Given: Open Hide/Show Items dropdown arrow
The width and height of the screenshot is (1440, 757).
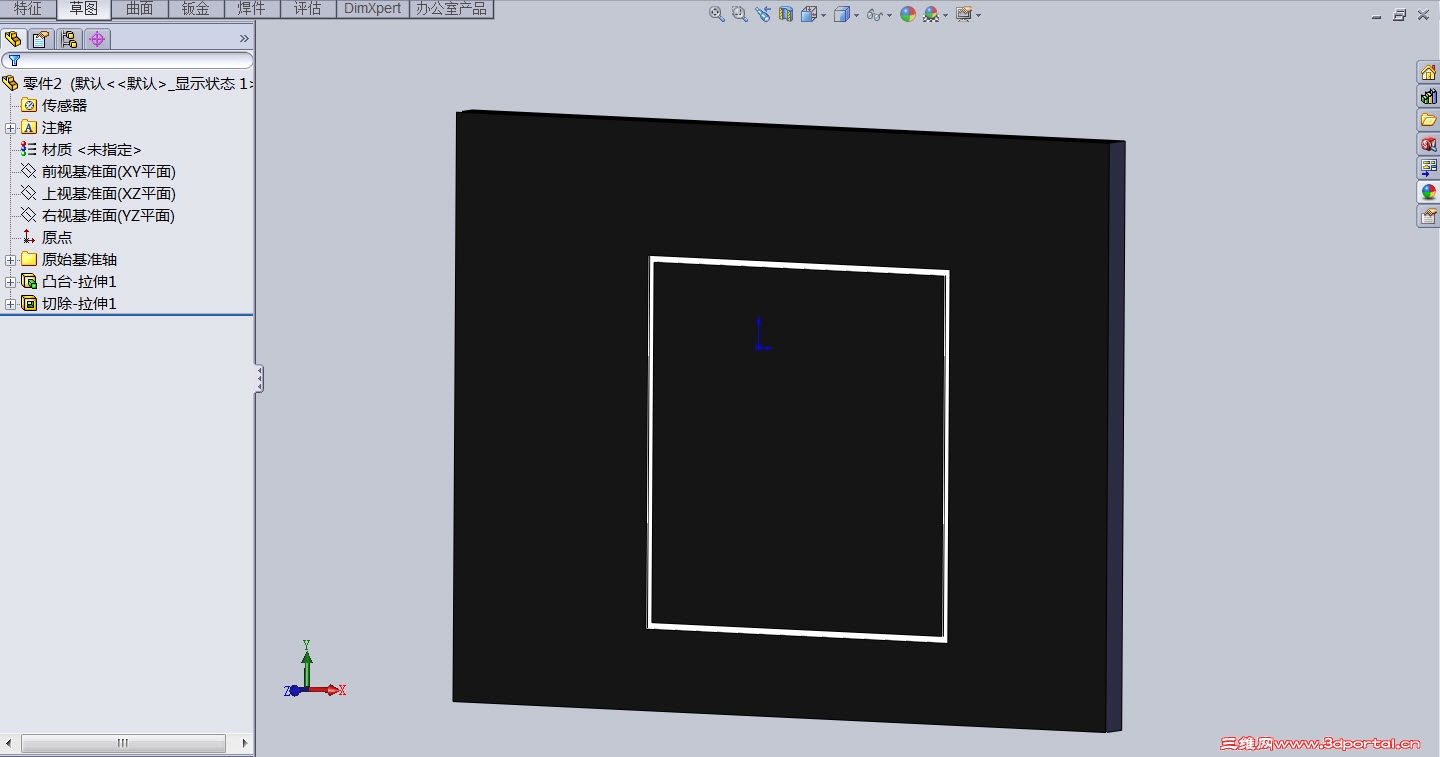Looking at the screenshot, I should [890, 15].
